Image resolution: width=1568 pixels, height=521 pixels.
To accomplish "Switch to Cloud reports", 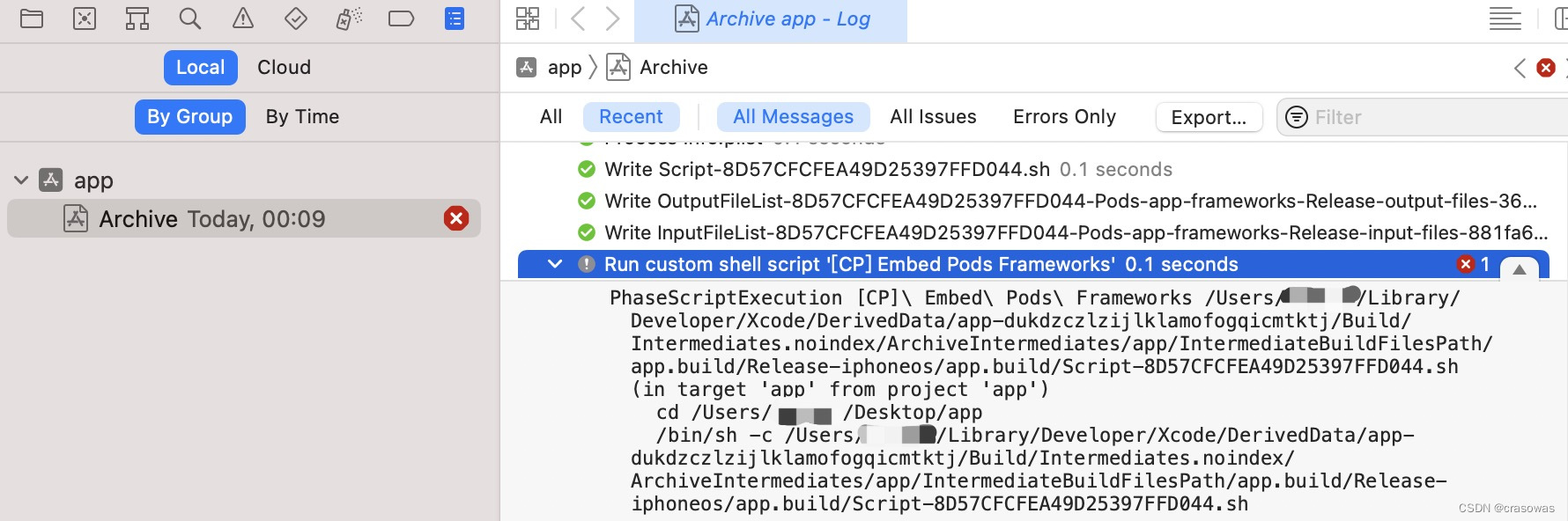I will coord(284,68).
